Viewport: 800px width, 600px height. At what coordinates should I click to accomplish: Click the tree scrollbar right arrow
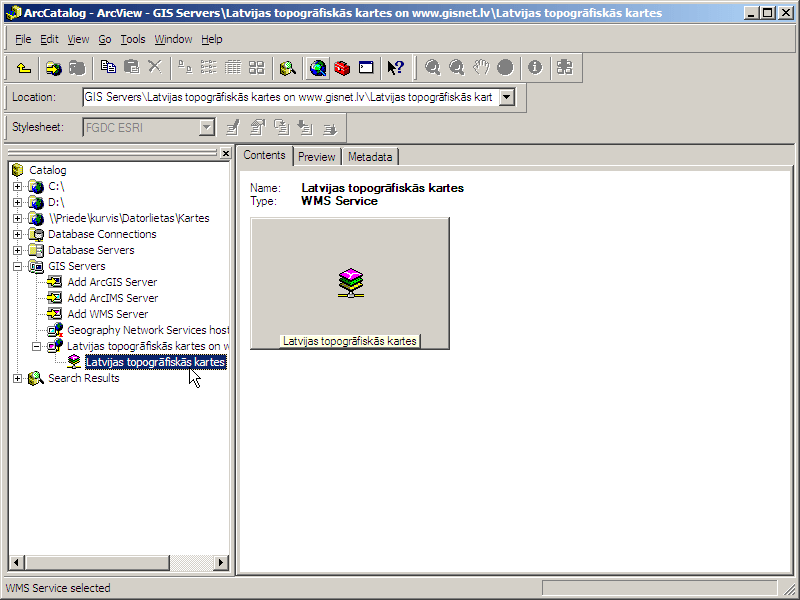[x=220, y=562]
